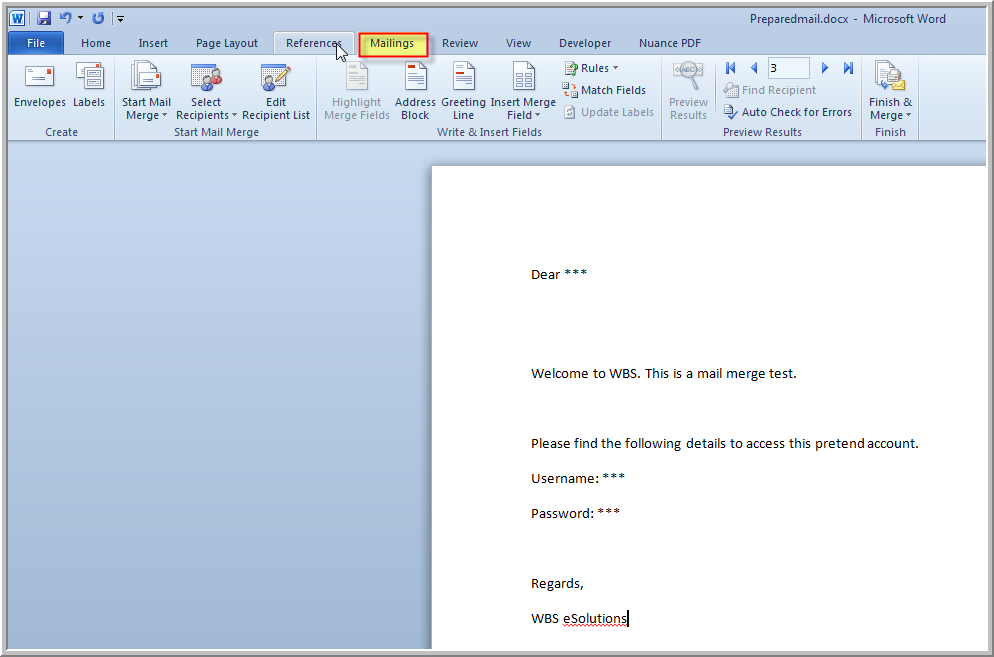Click the record number input field
994x657 pixels.
coord(788,68)
